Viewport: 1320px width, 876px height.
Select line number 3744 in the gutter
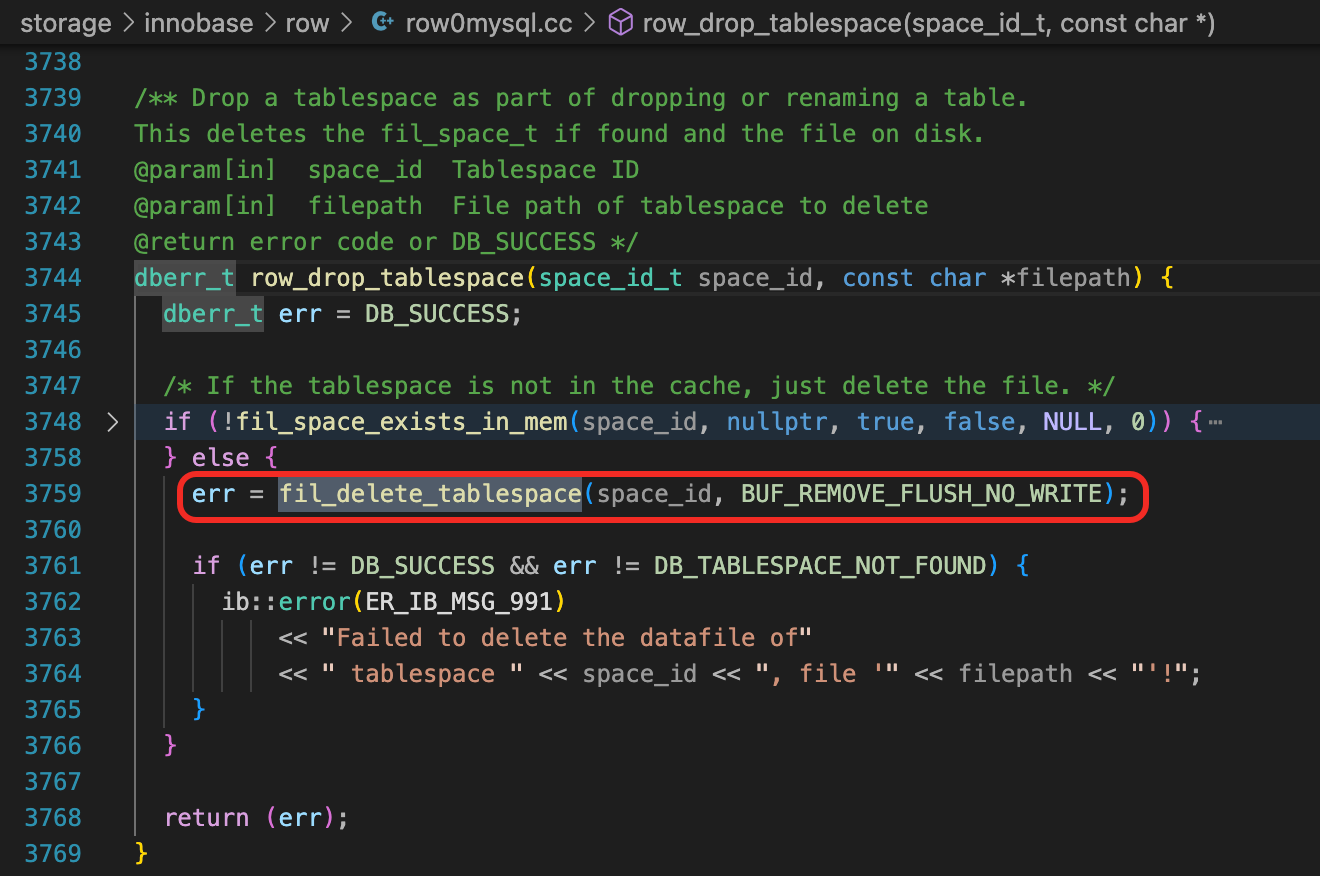[52, 278]
